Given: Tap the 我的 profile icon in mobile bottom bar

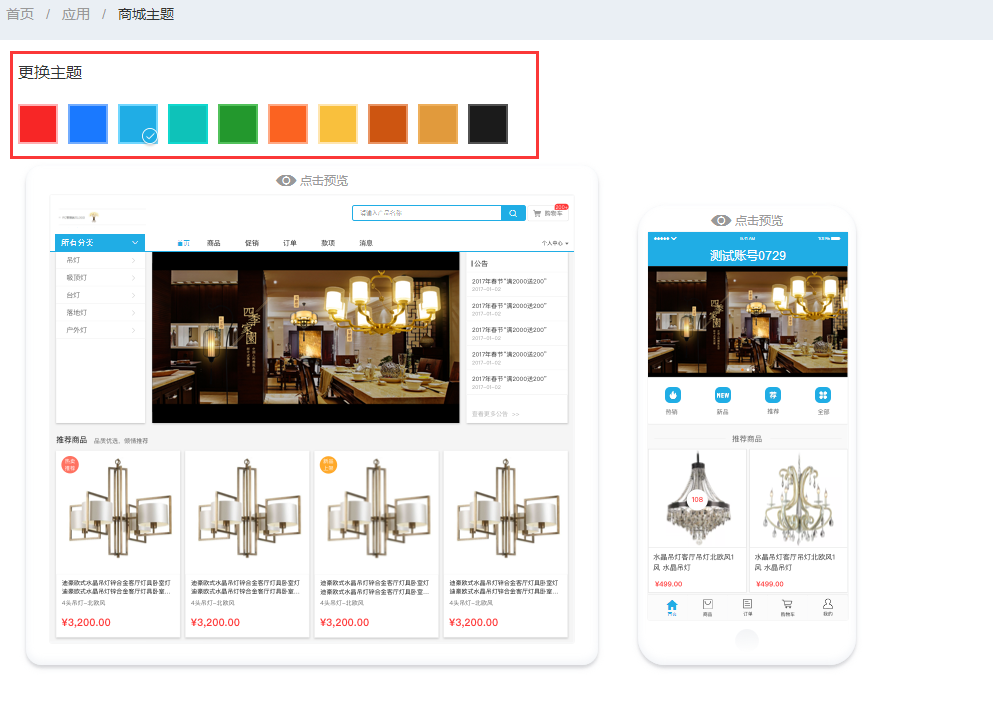Looking at the screenshot, I should (828, 605).
